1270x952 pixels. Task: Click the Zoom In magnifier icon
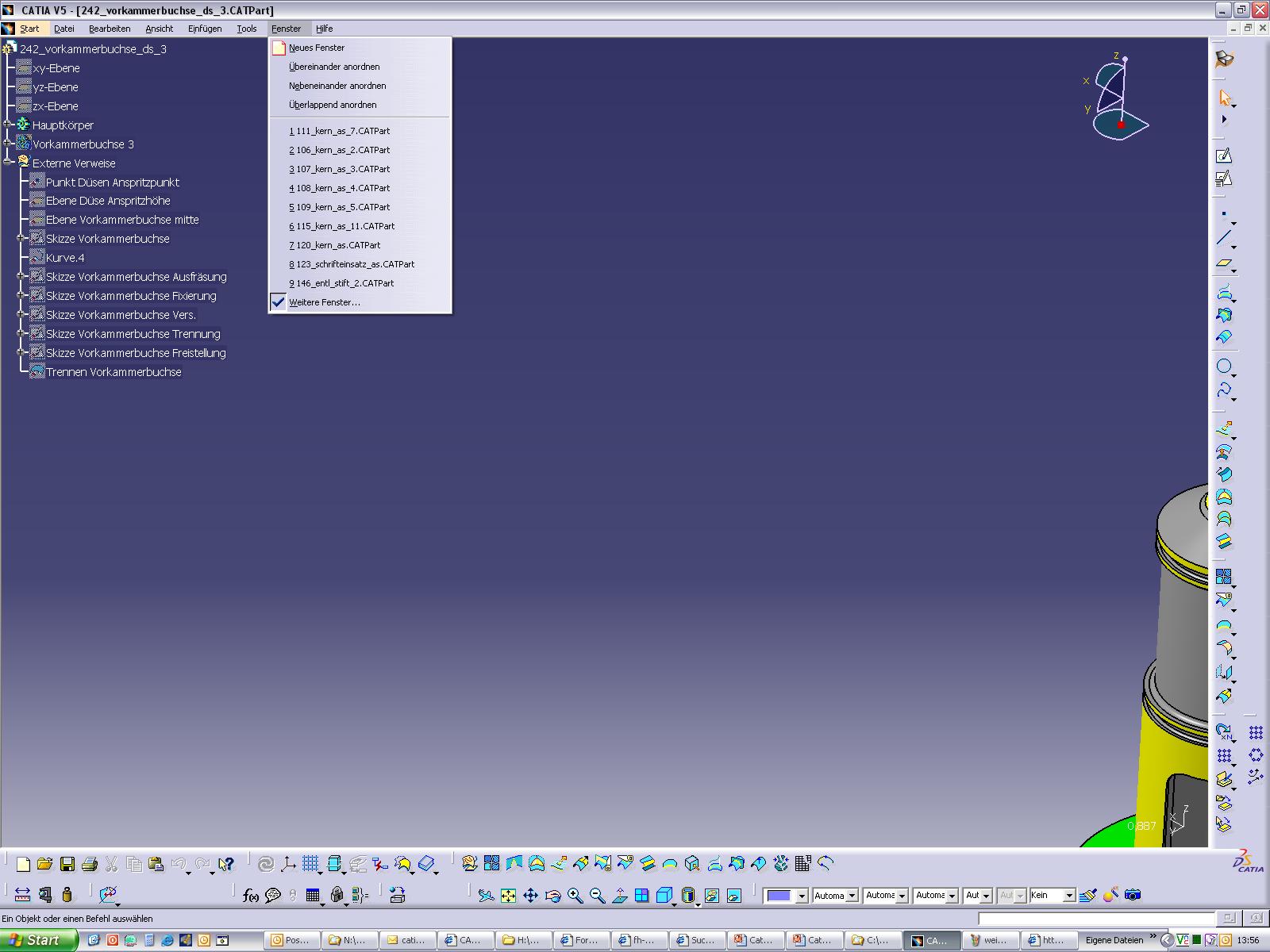[x=575, y=896]
